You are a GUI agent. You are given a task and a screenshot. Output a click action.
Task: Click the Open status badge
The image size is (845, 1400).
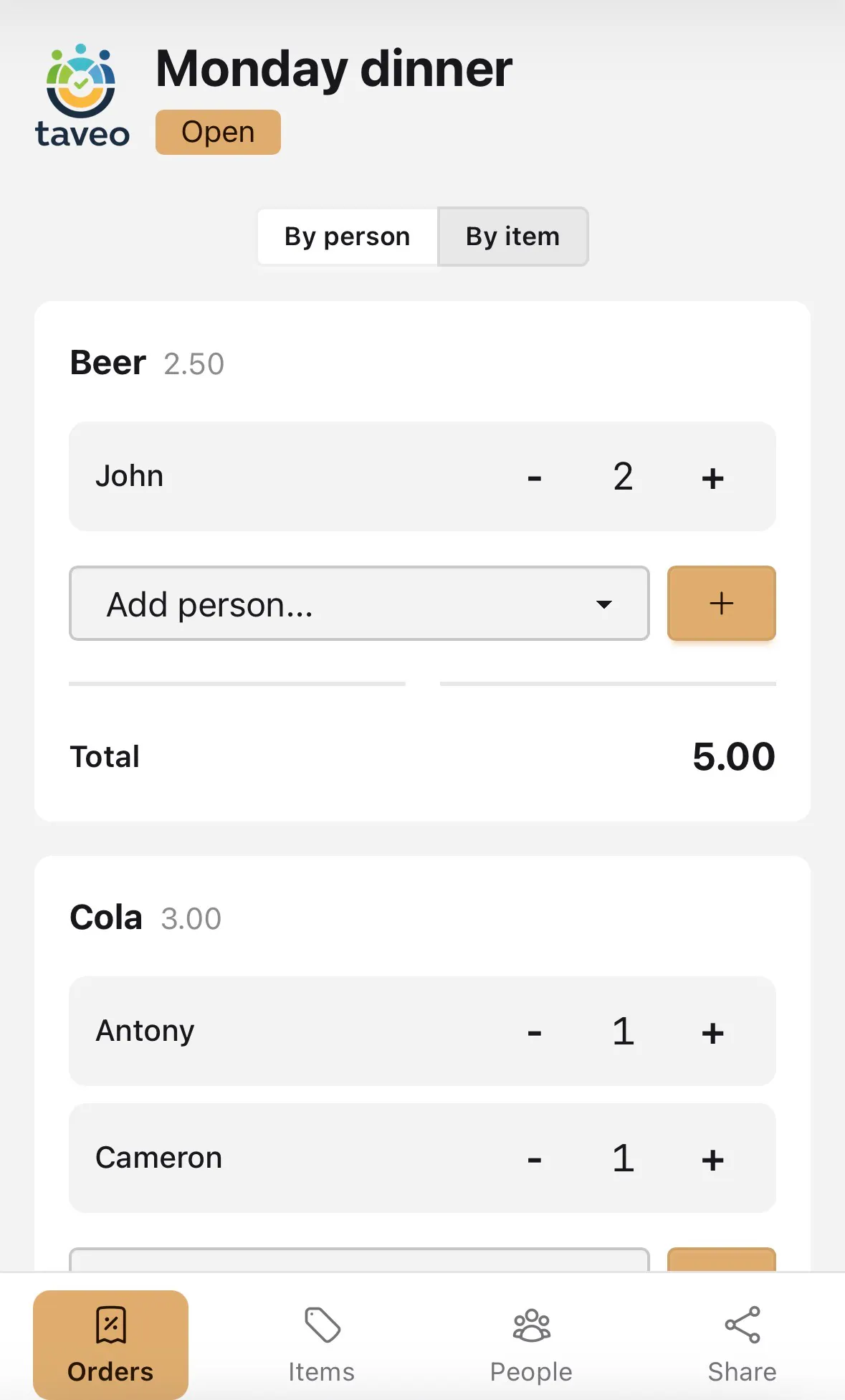(x=218, y=132)
